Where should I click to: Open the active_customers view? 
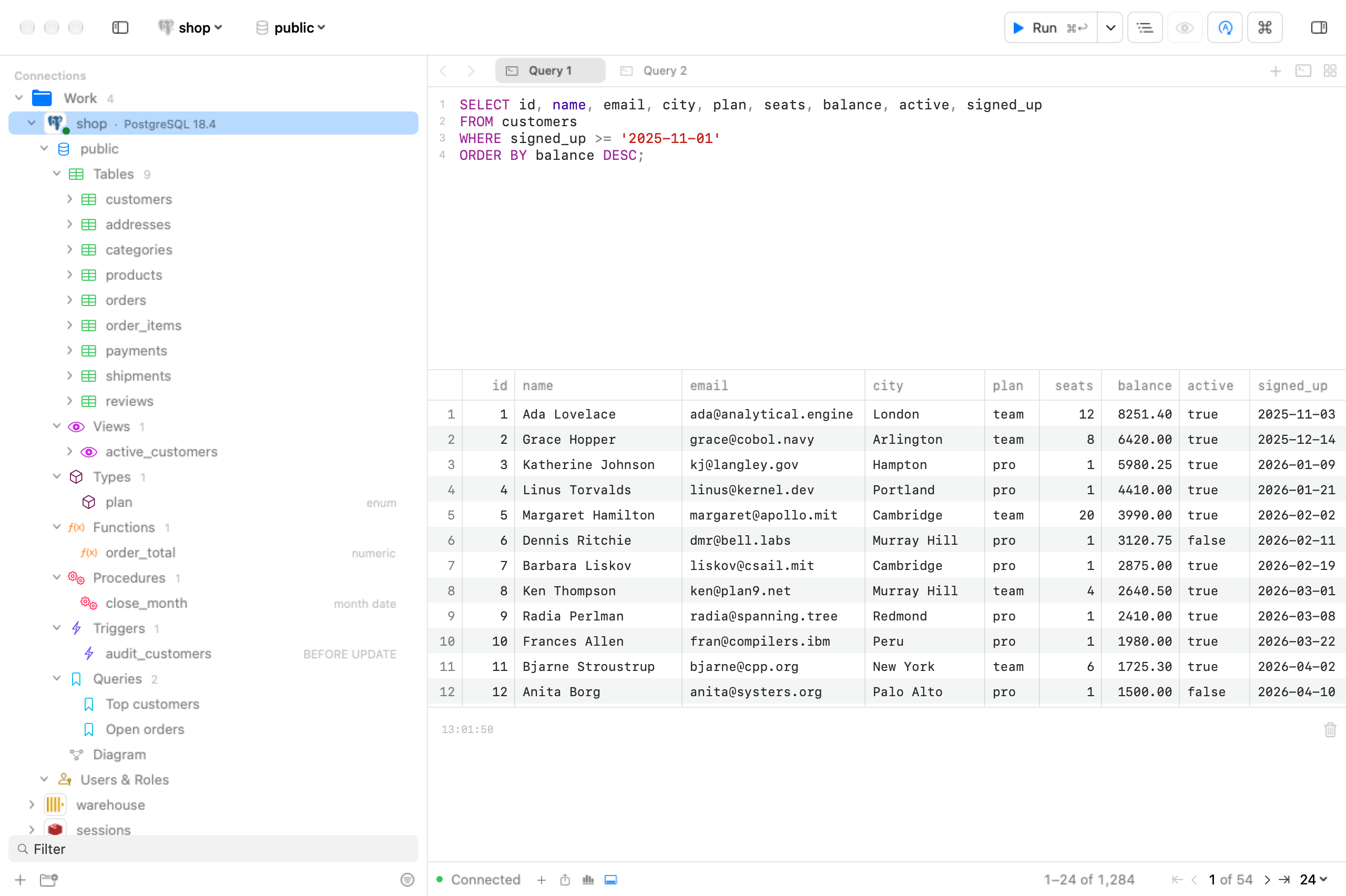[x=161, y=452]
